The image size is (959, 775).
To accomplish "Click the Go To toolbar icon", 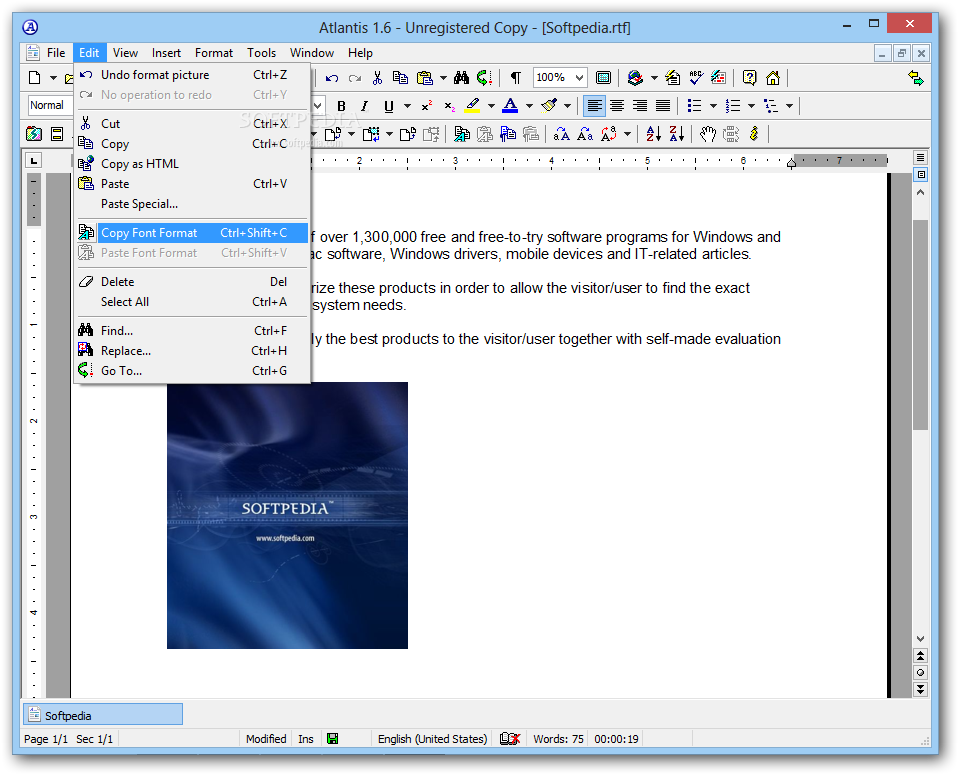I will [484, 78].
